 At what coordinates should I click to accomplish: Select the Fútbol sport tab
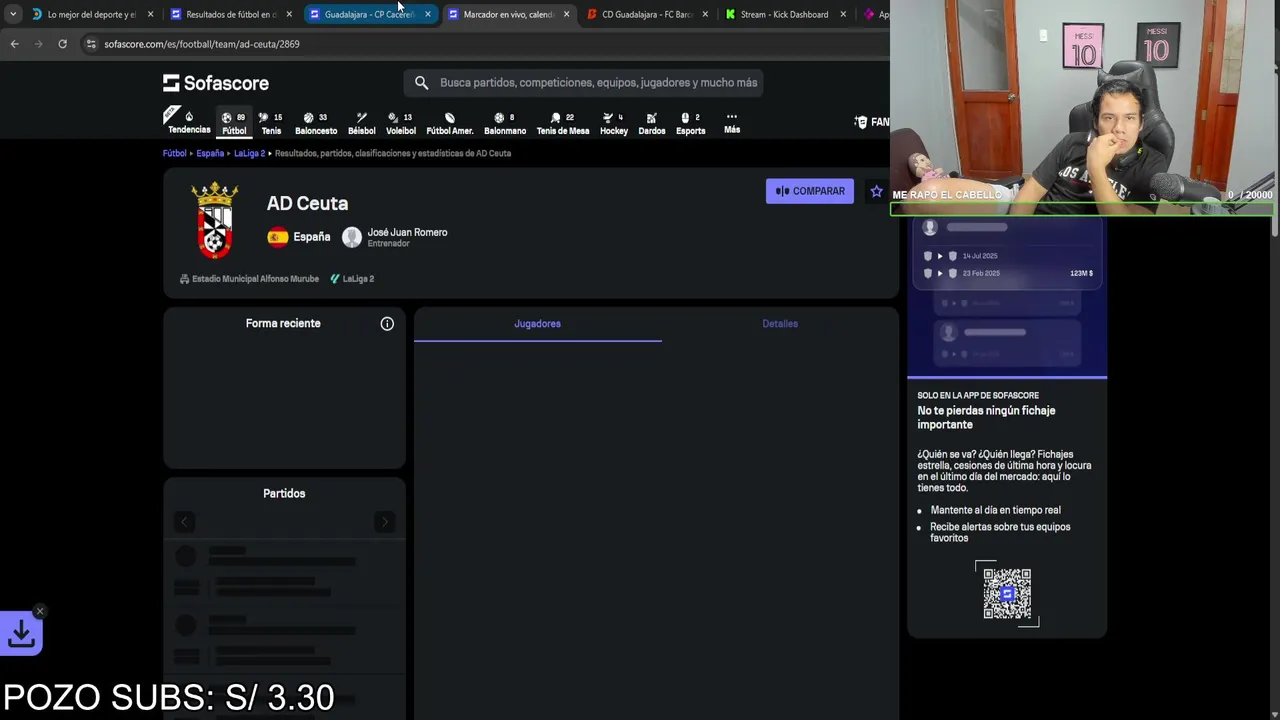[x=234, y=123]
